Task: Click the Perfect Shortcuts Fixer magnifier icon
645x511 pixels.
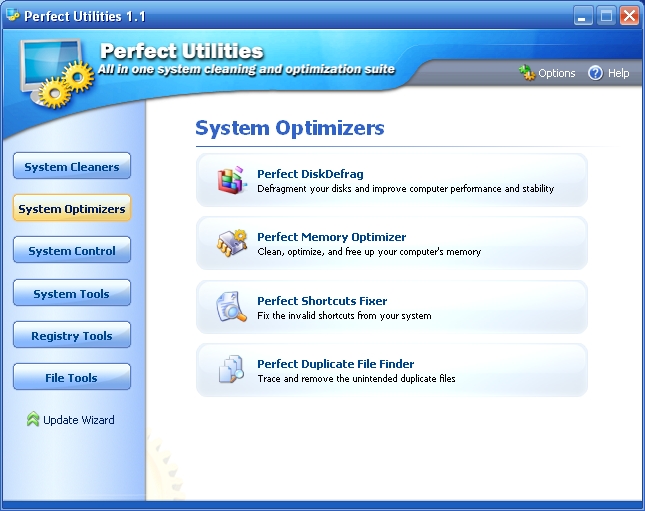Action: click(231, 307)
